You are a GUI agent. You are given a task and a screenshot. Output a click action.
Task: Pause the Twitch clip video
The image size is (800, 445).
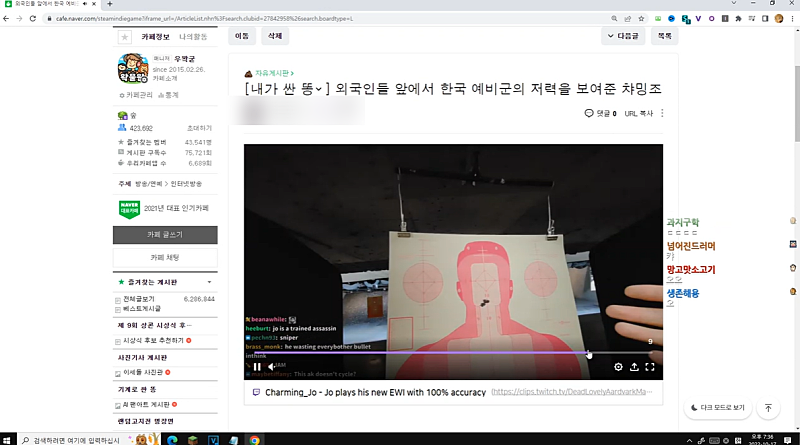pos(257,367)
